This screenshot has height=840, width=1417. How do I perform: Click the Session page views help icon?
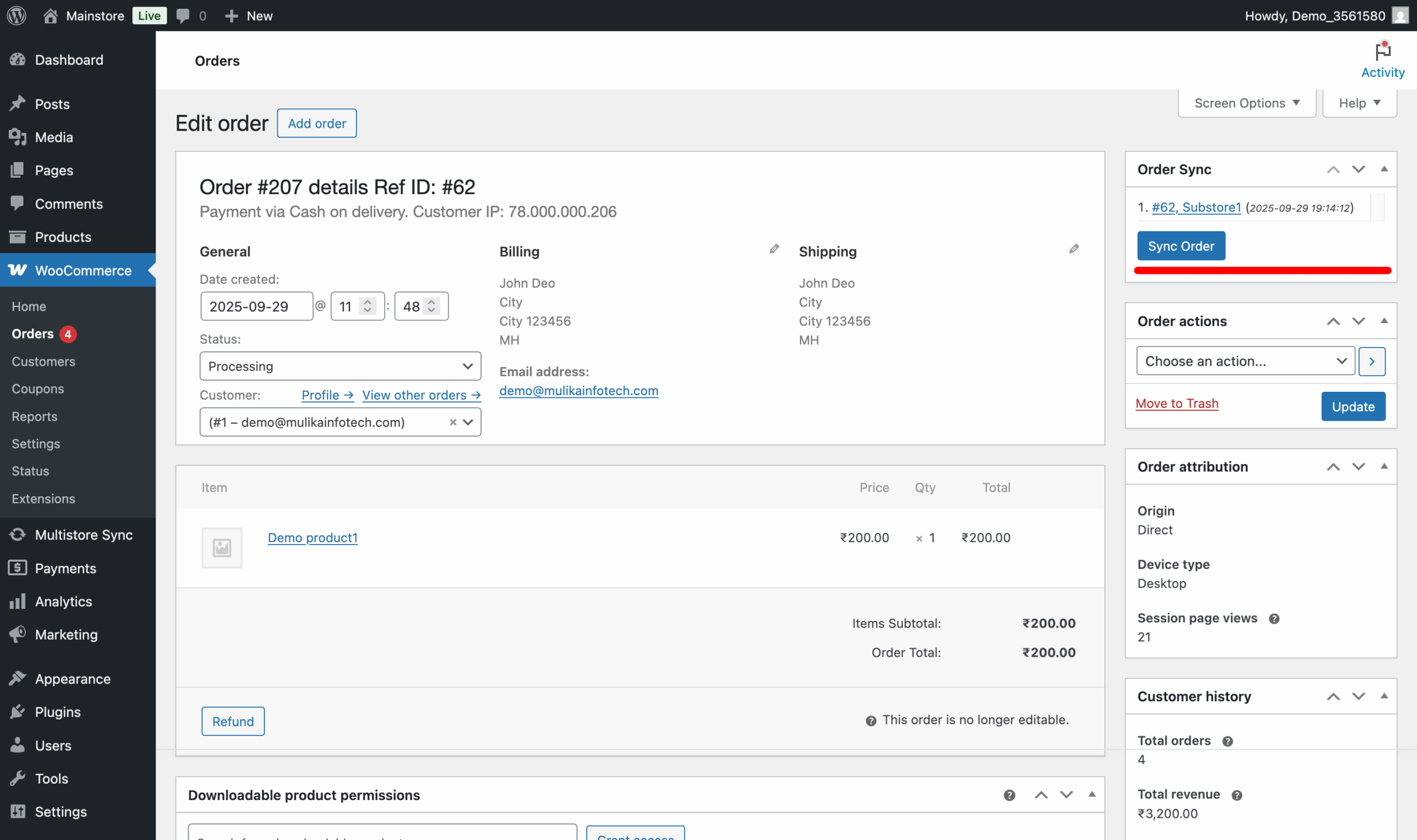pos(1274,619)
